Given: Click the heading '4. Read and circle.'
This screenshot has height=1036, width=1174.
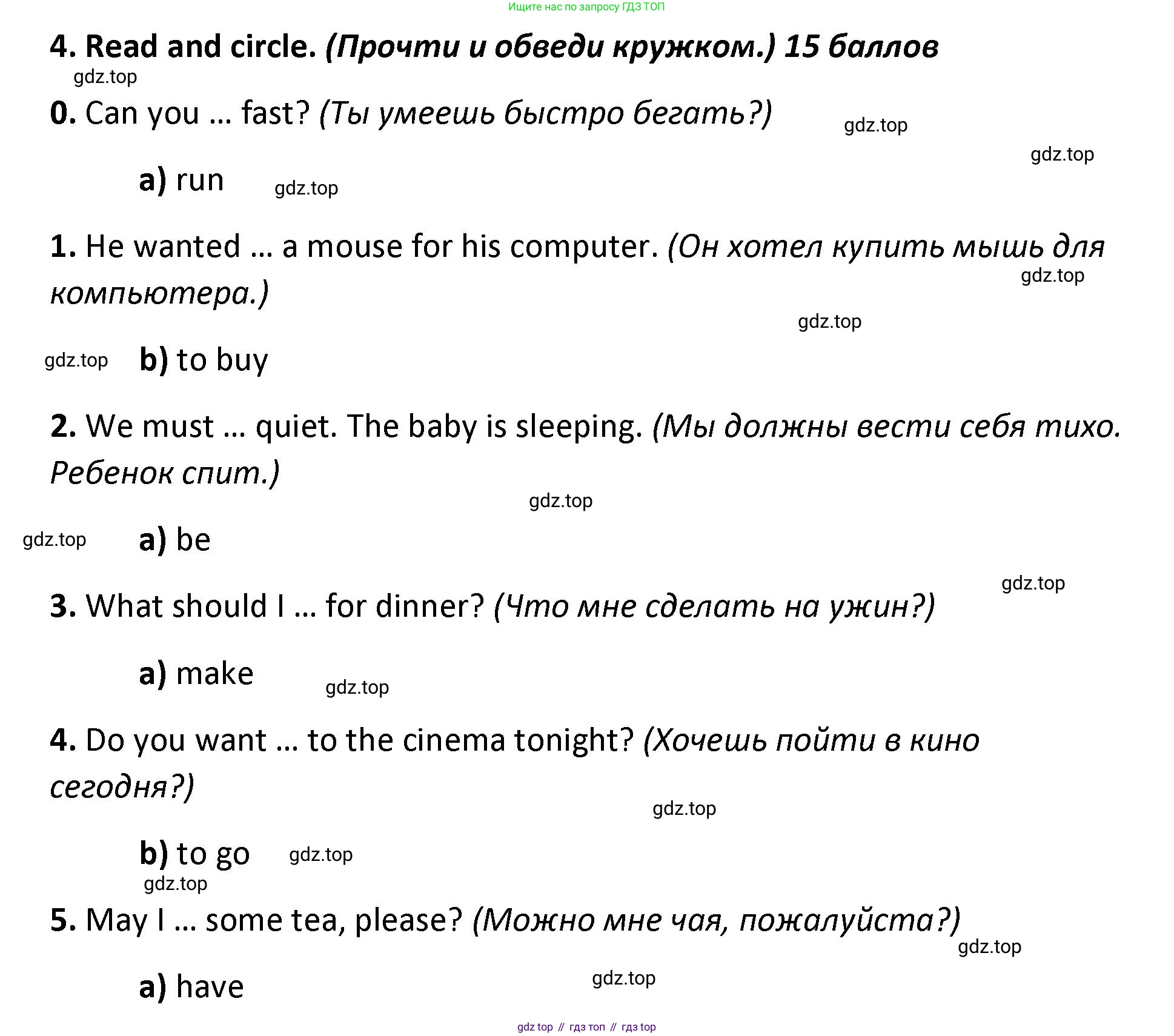Looking at the screenshot, I should pyautogui.click(x=183, y=47).
